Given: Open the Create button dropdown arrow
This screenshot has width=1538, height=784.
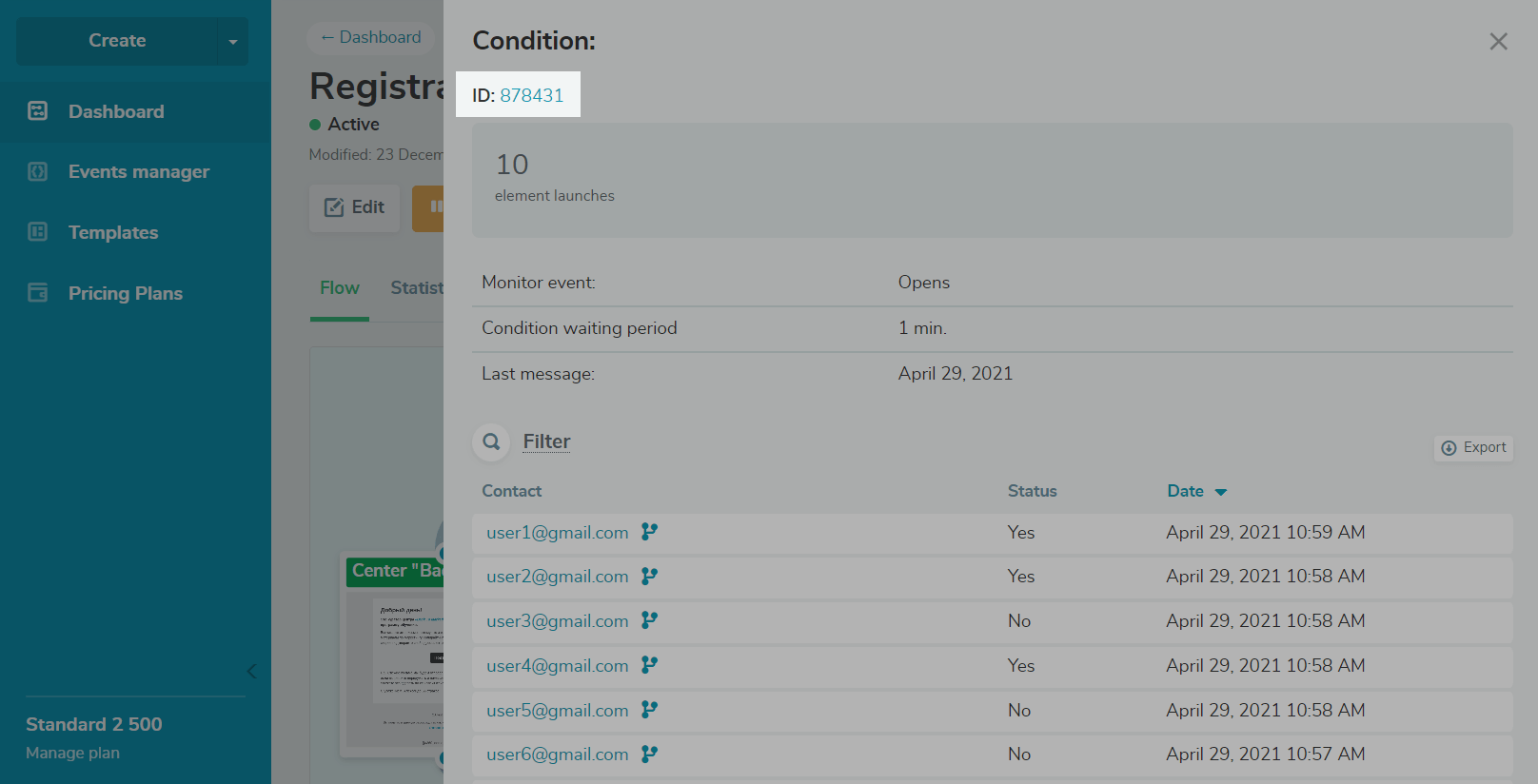Looking at the screenshot, I should pos(233,42).
